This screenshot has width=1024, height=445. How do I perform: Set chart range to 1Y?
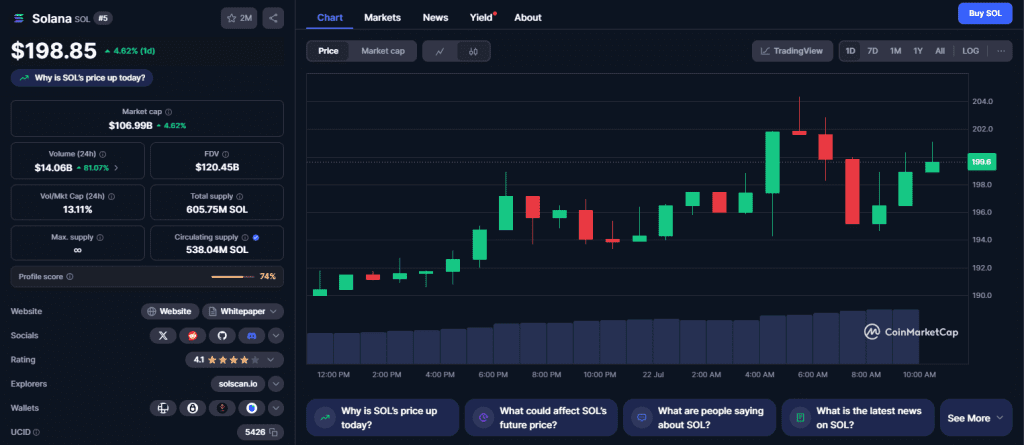click(918, 51)
